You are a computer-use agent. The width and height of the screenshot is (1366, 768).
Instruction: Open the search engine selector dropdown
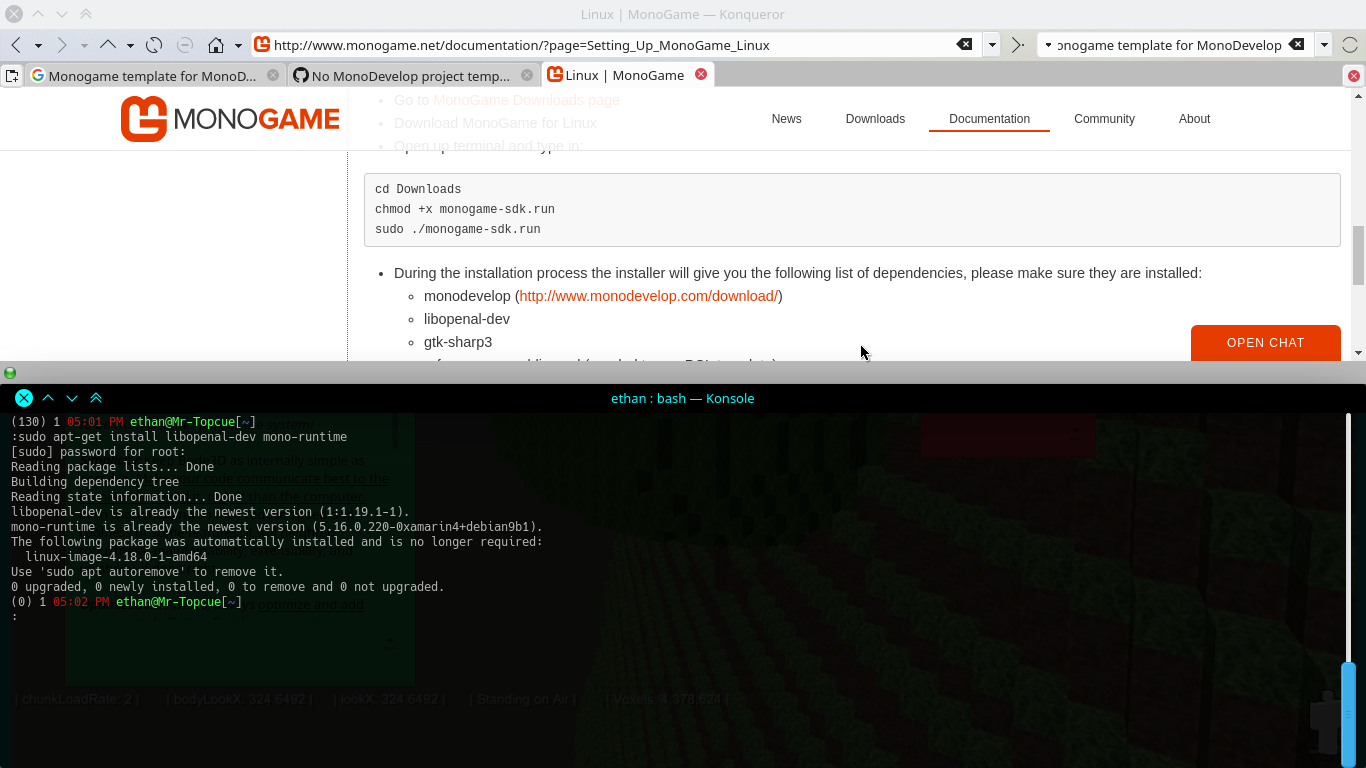pyautogui.click(x=1048, y=45)
